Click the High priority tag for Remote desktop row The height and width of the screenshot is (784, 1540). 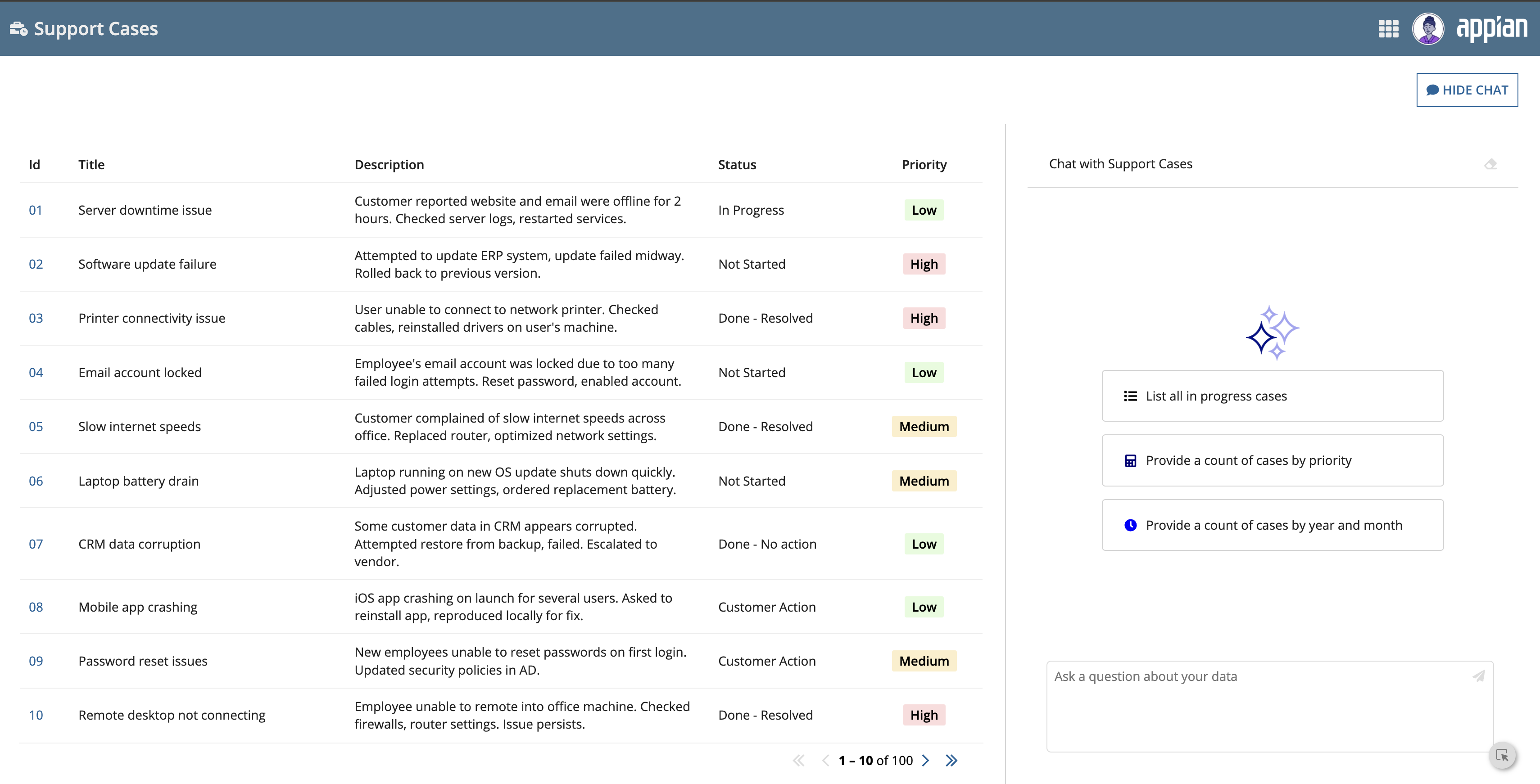(x=924, y=715)
